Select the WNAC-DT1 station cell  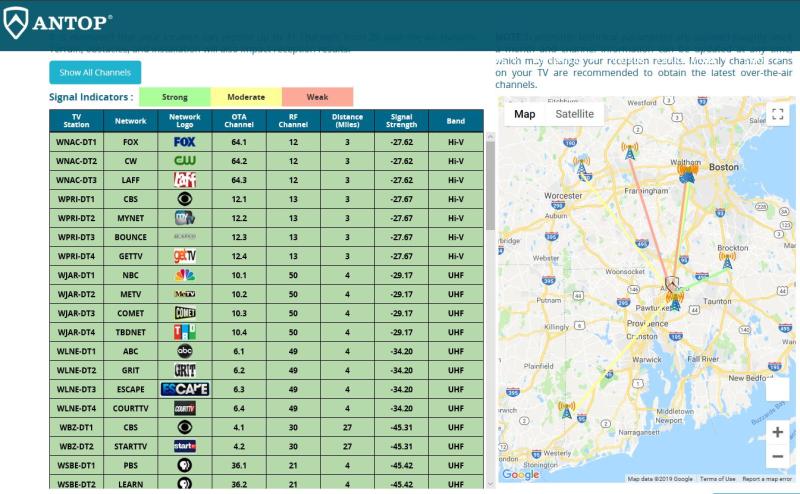(77, 142)
